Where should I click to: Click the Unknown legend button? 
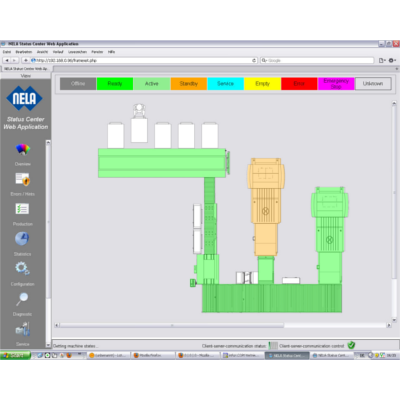(373, 84)
